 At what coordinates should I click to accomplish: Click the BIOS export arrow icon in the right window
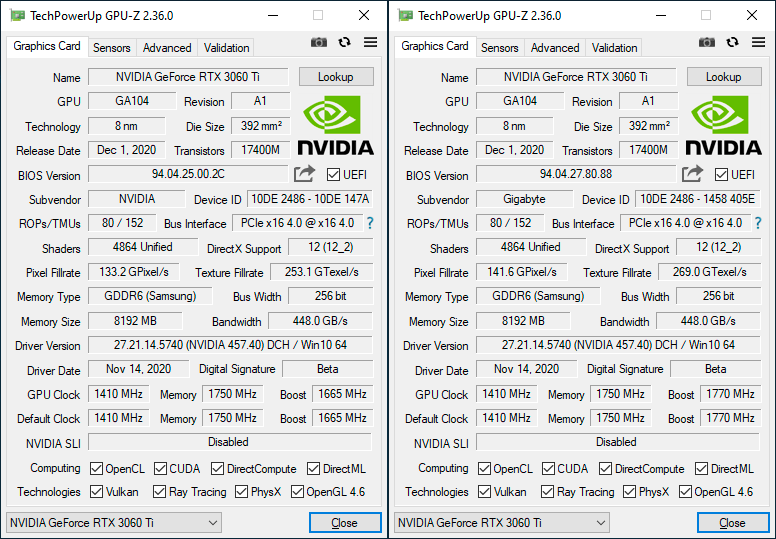click(x=692, y=174)
